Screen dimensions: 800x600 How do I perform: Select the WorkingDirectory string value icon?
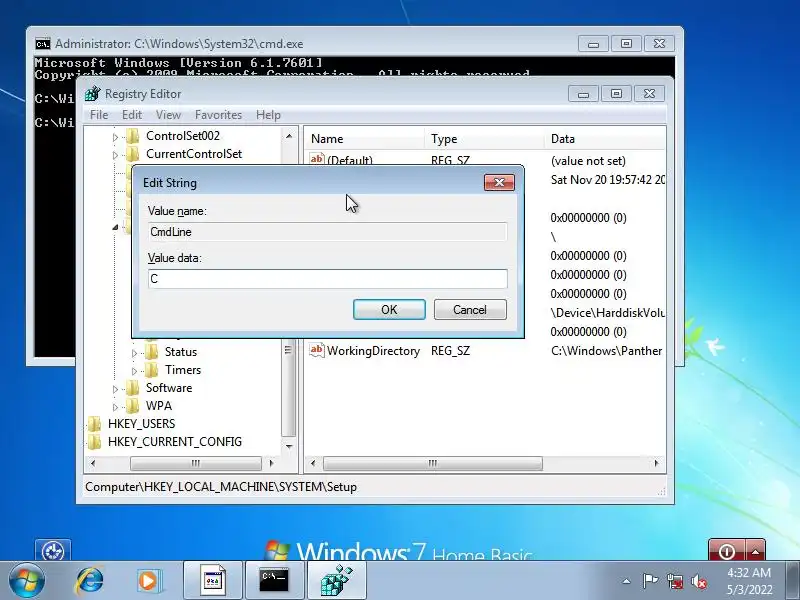316,350
